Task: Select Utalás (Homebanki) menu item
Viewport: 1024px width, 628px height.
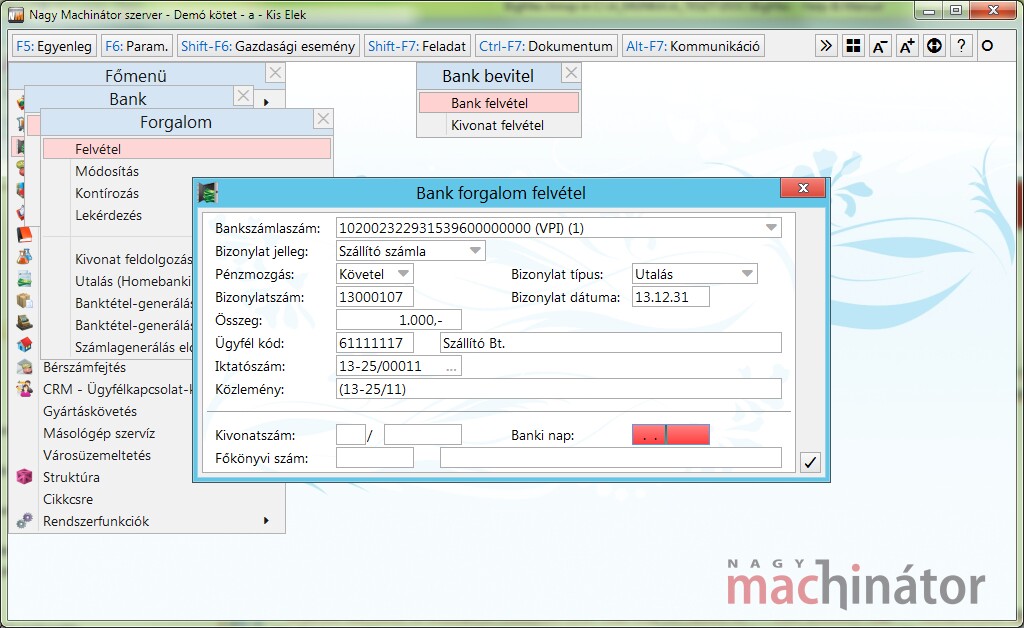Action: pos(133,281)
